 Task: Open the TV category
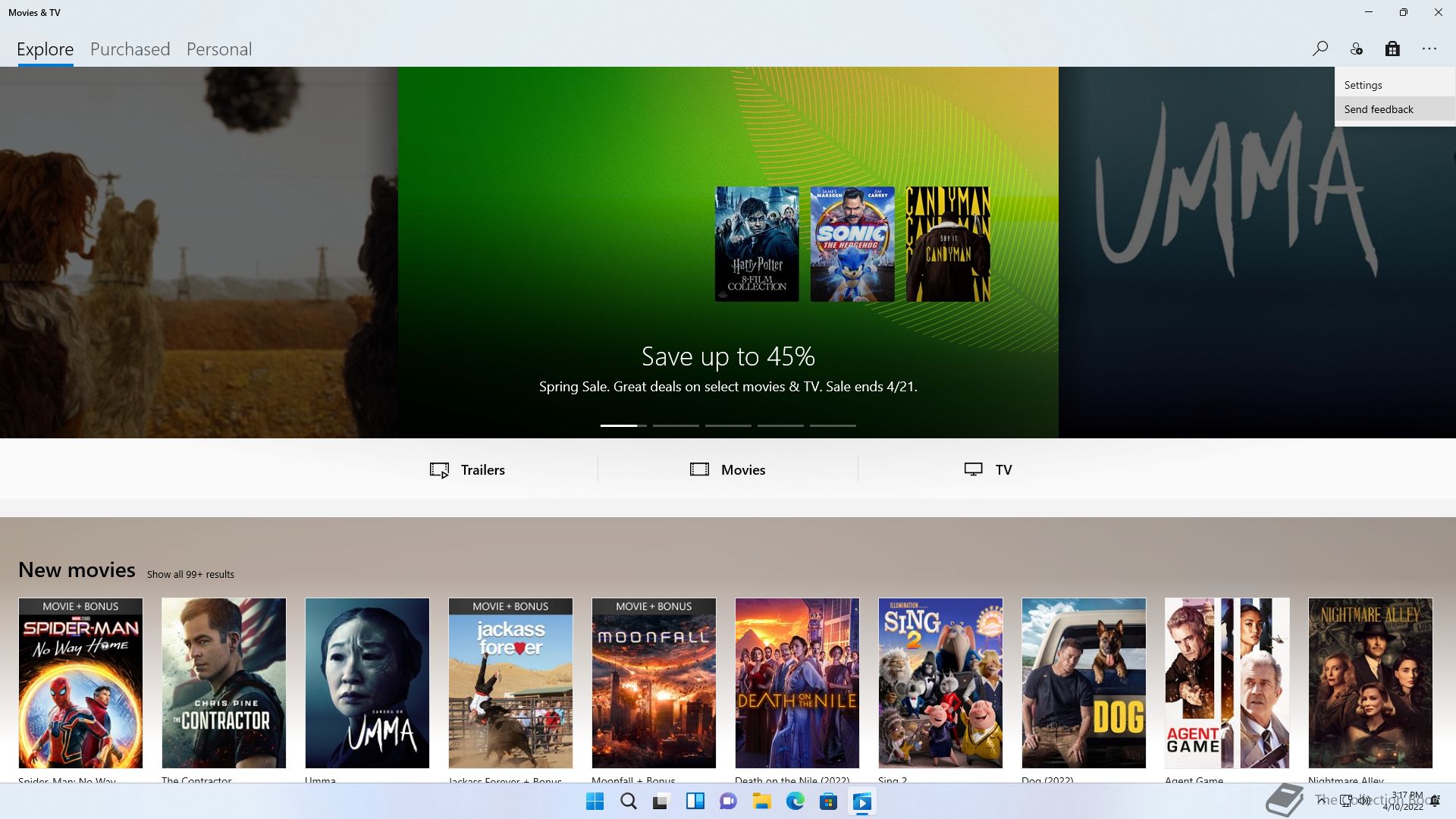(x=988, y=469)
